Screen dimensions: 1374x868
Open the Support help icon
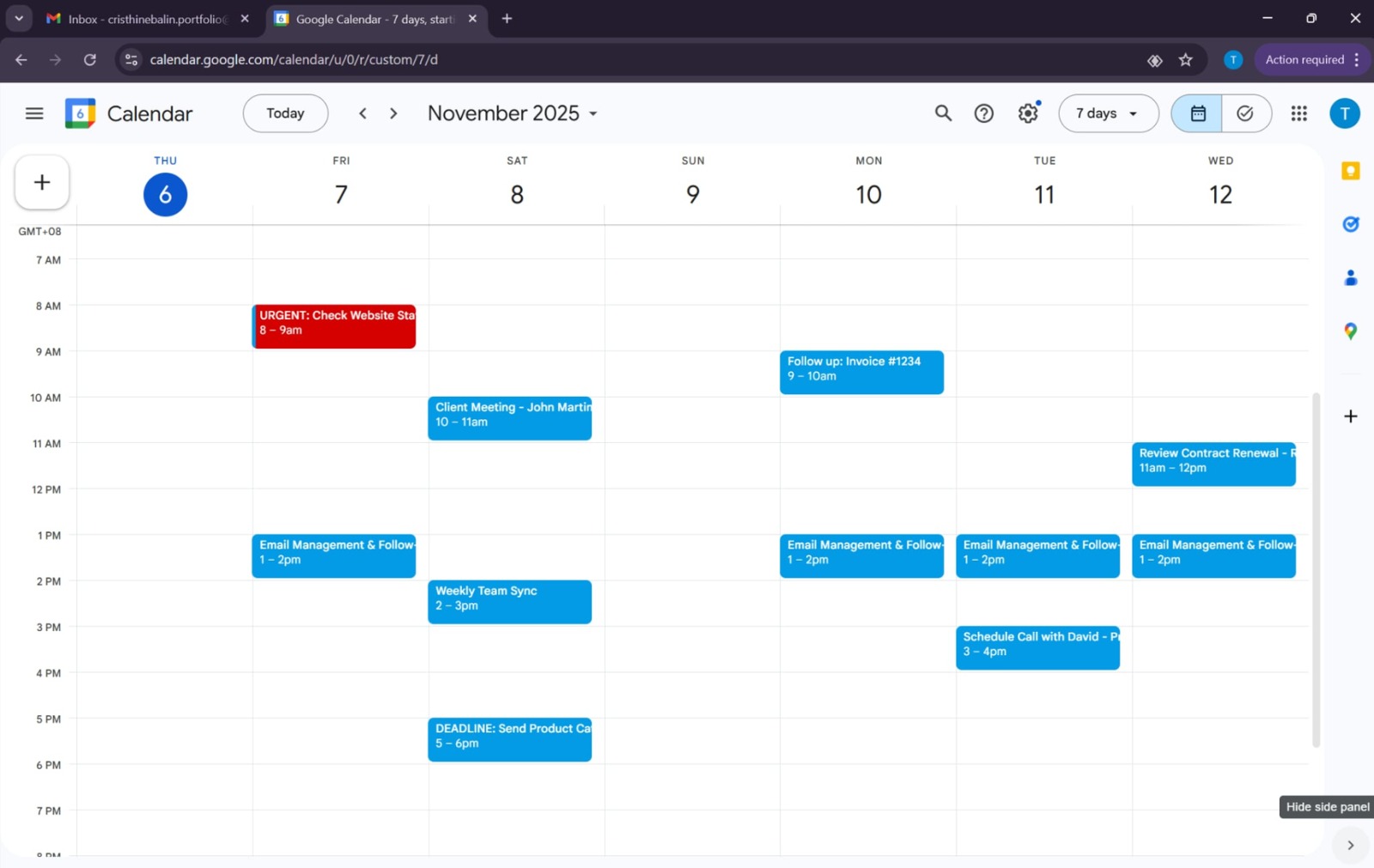tap(984, 113)
